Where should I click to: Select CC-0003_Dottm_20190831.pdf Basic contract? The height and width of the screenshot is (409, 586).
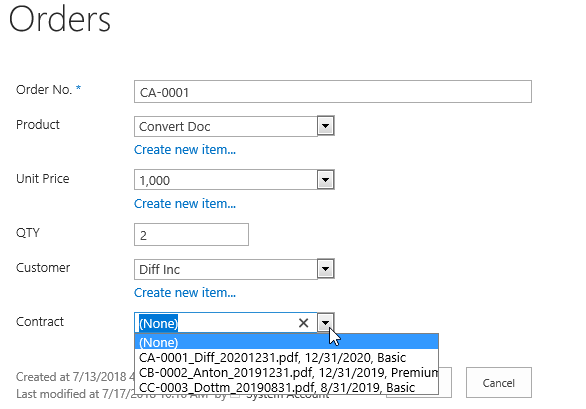pos(286,387)
